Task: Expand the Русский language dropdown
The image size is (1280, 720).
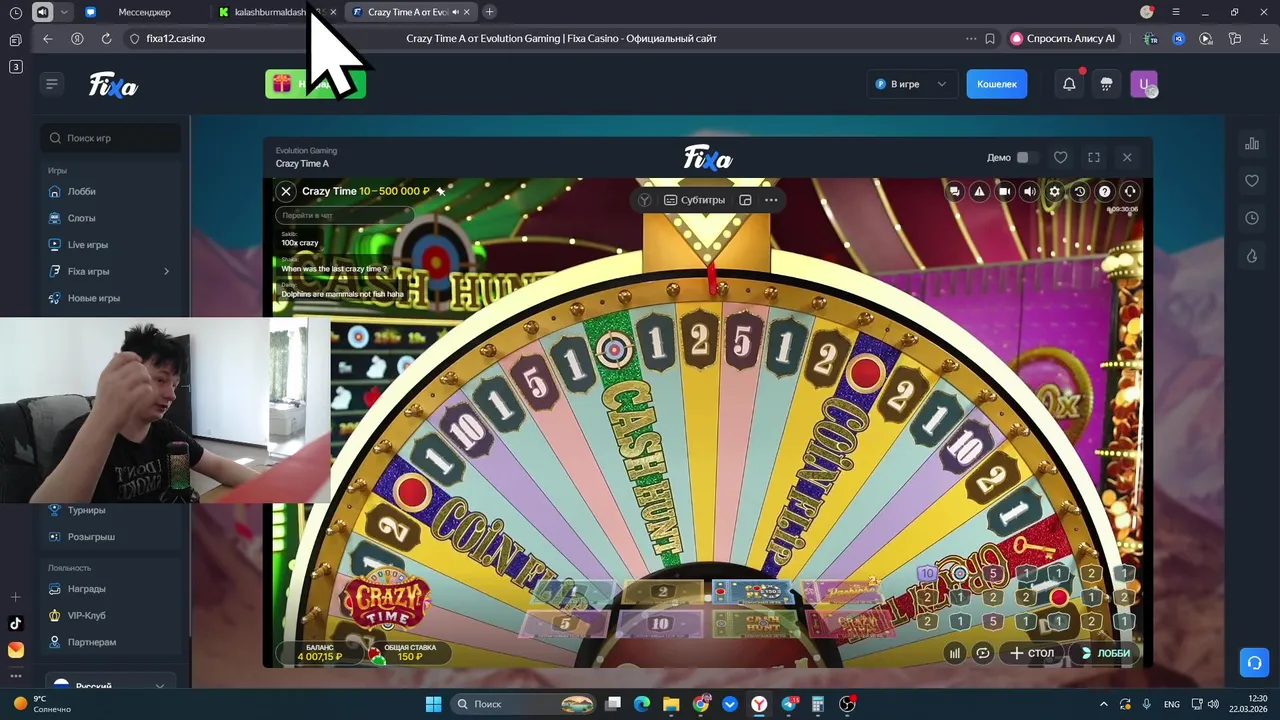Action: [x=110, y=686]
